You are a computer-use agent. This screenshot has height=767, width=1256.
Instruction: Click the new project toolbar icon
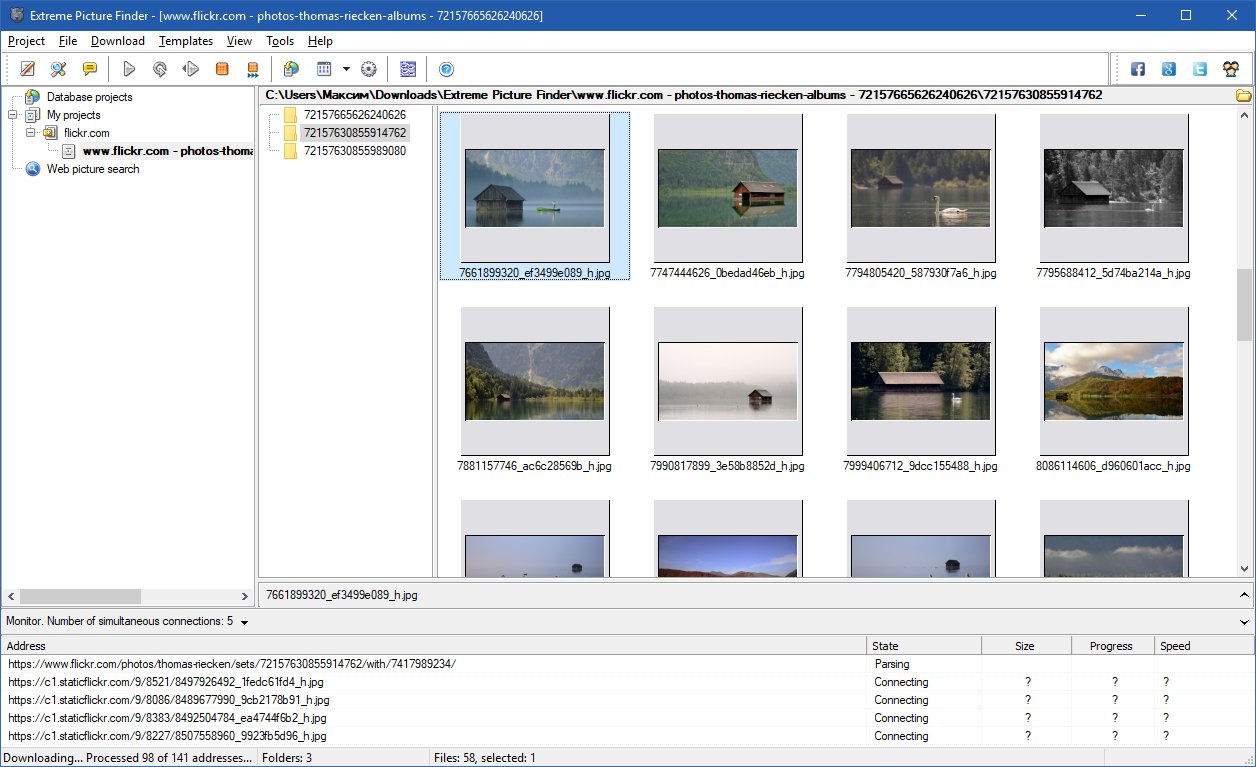pyautogui.click(x=28, y=69)
